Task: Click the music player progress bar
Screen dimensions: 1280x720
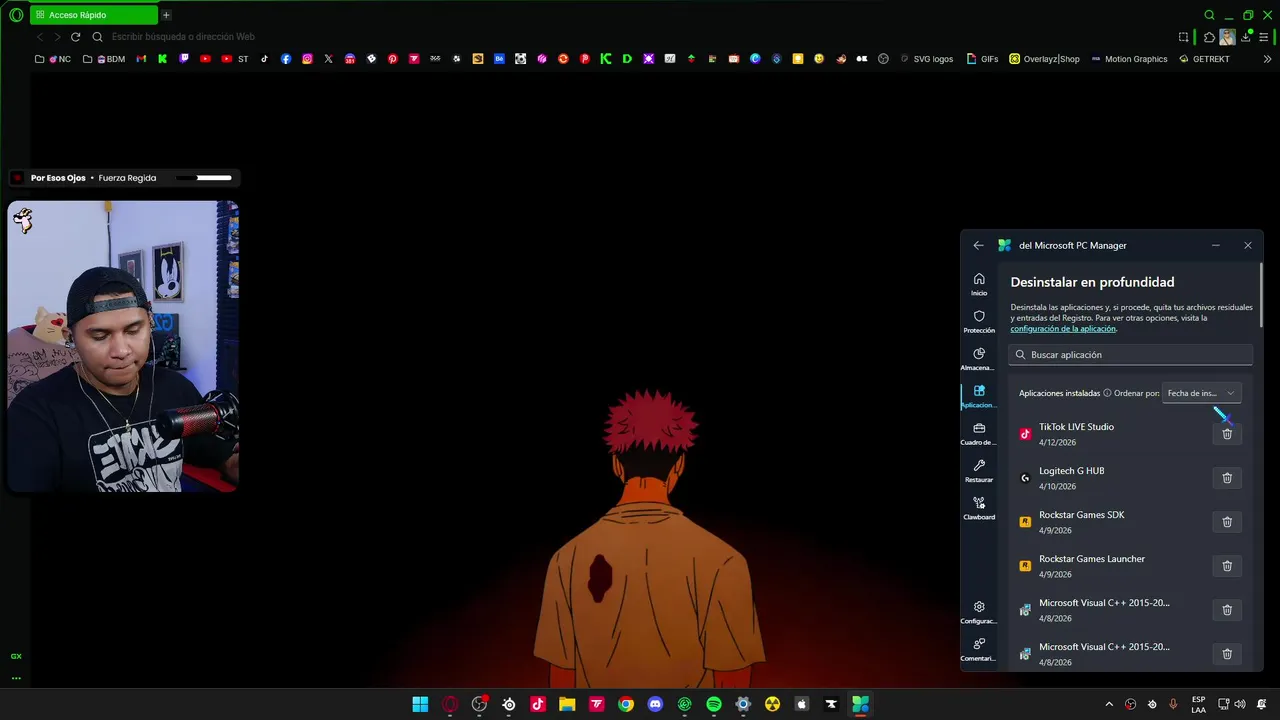Action: (204, 178)
